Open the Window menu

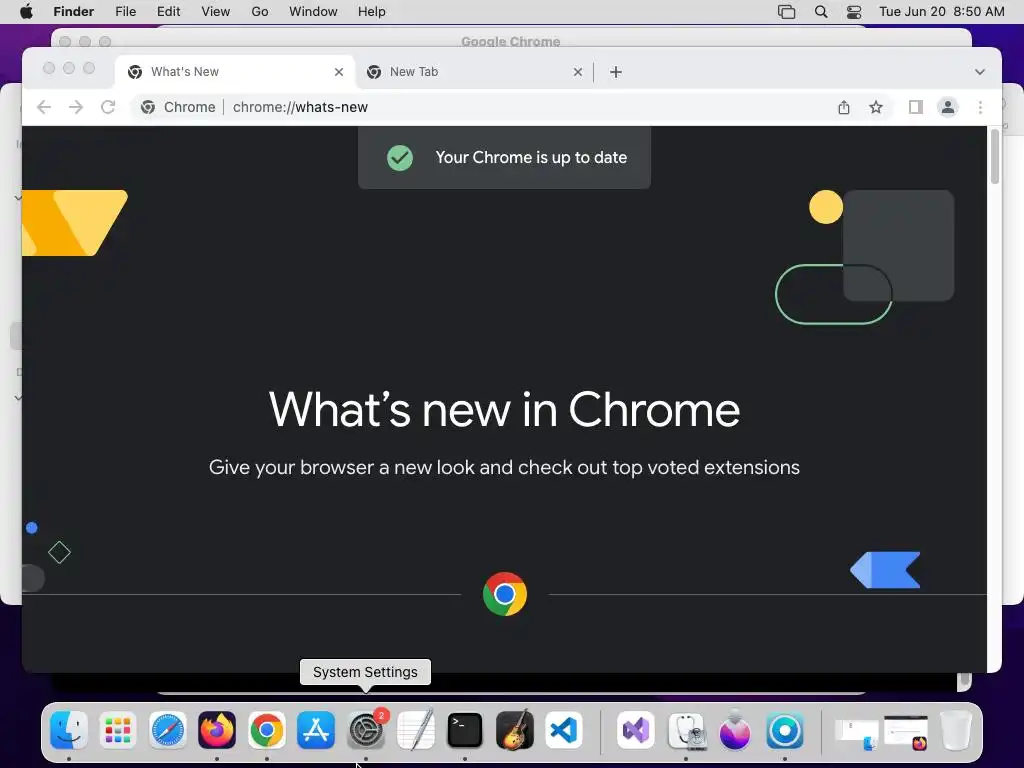coord(313,12)
